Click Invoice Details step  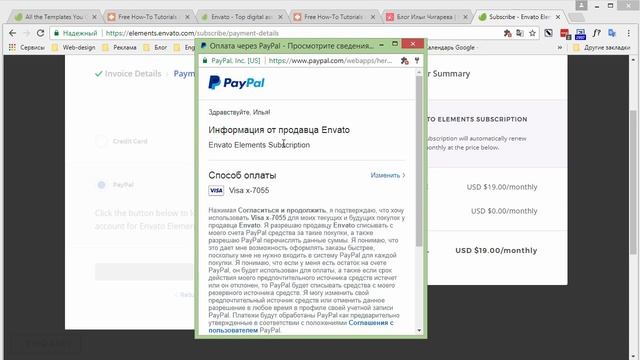tap(128, 74)
